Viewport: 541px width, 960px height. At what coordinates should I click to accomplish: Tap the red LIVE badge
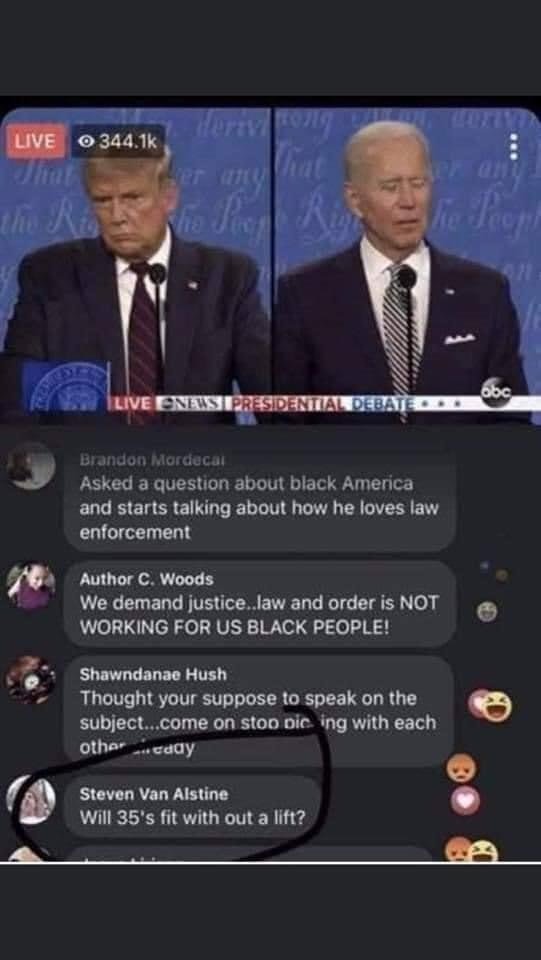click(35, 141)
